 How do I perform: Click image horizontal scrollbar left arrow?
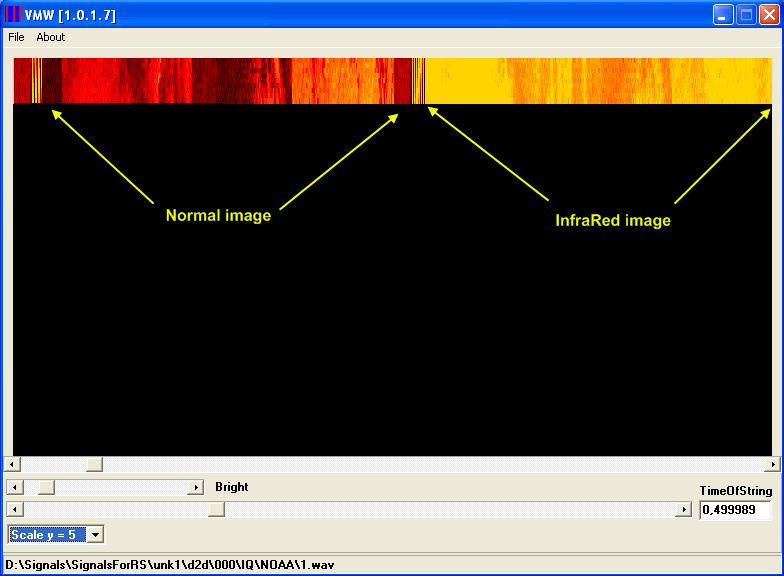13,464
